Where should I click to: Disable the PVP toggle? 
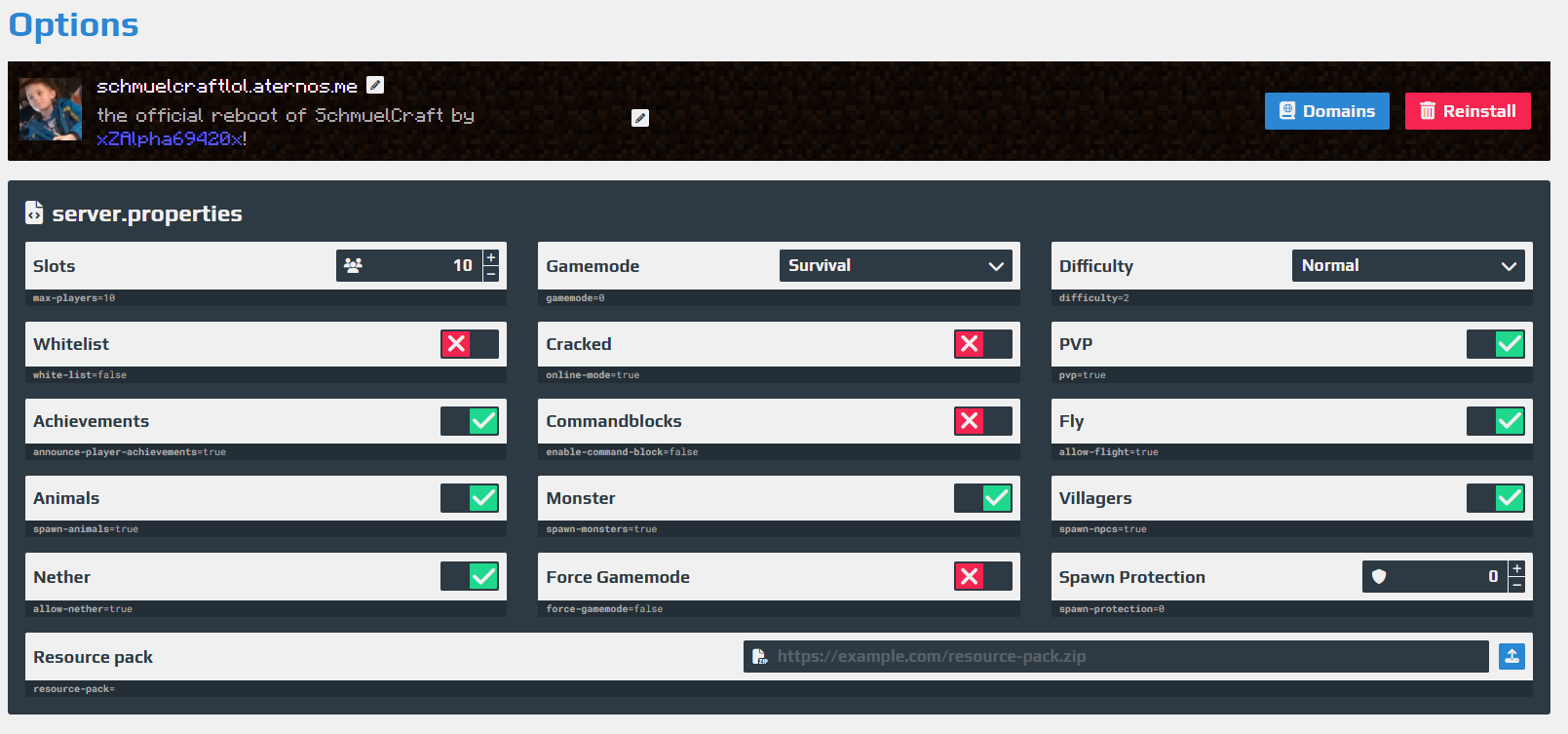[x=1495, y=344]
